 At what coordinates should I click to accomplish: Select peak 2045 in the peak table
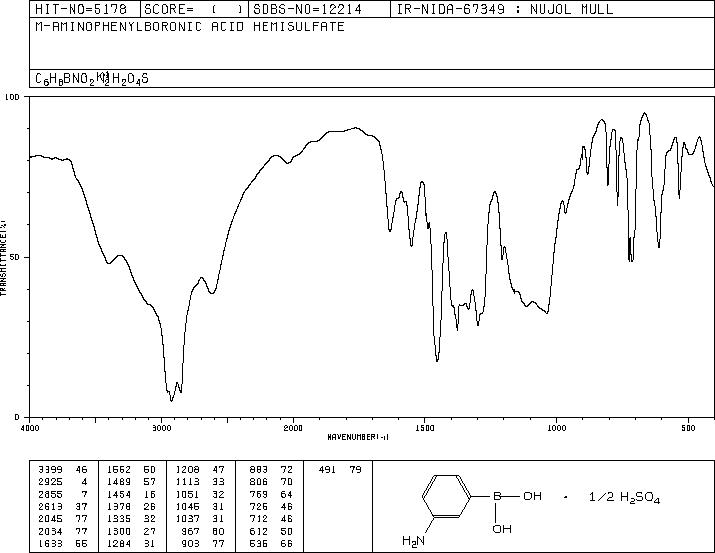(50, 519)
